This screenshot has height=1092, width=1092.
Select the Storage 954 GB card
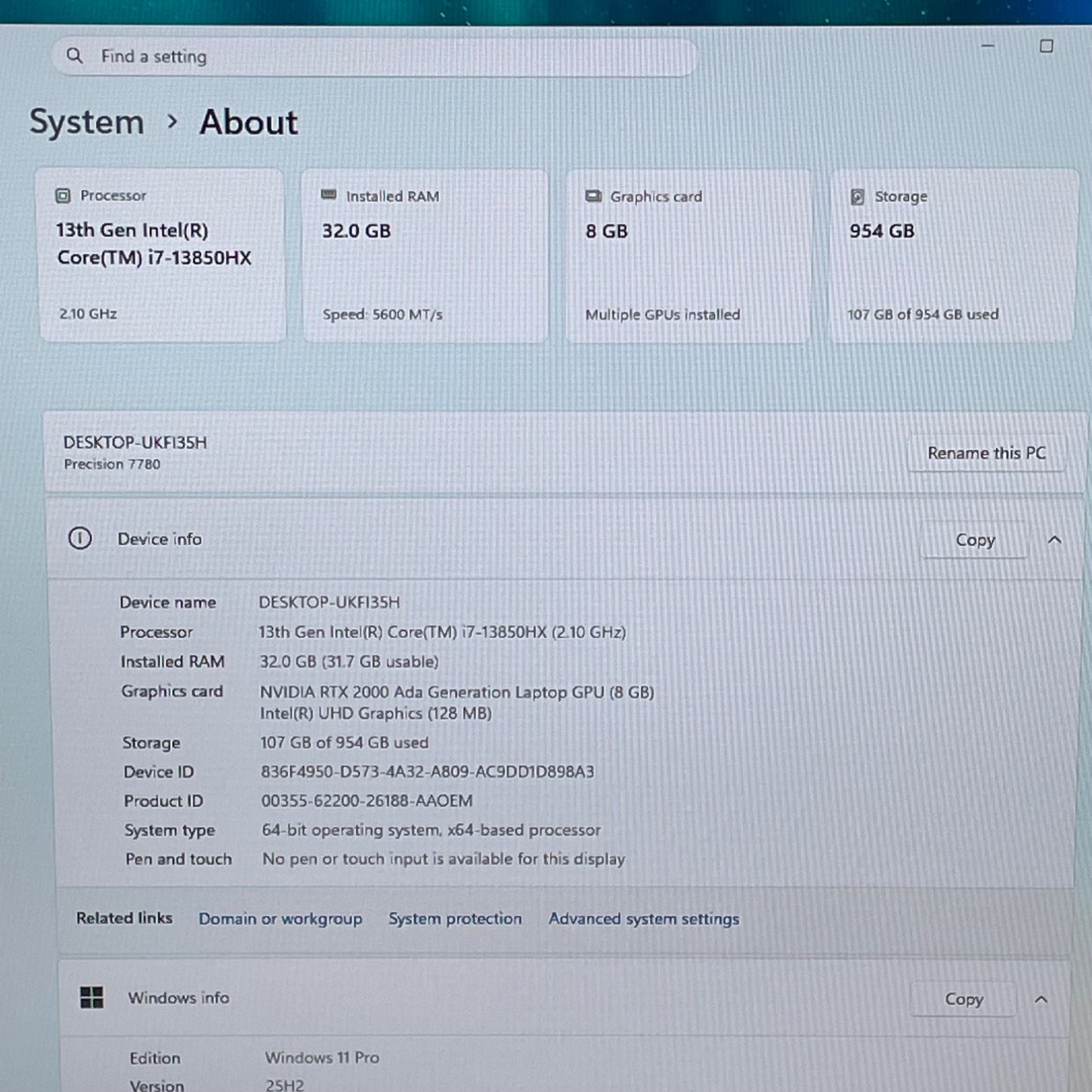pos(953,255)
